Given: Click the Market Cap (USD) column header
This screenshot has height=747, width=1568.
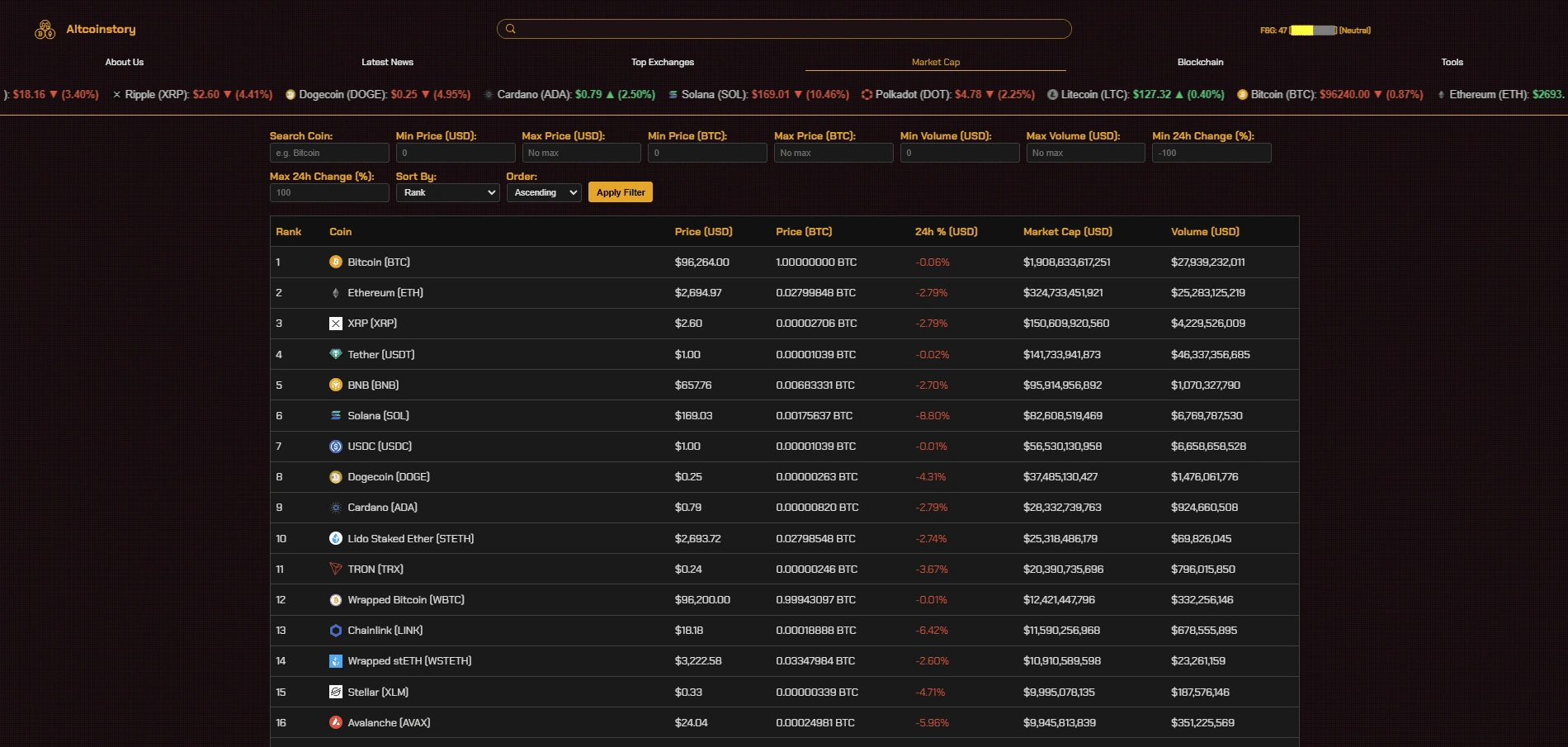Looking at the screenshot, I should pyautogui.click(x=1068, y=232).
